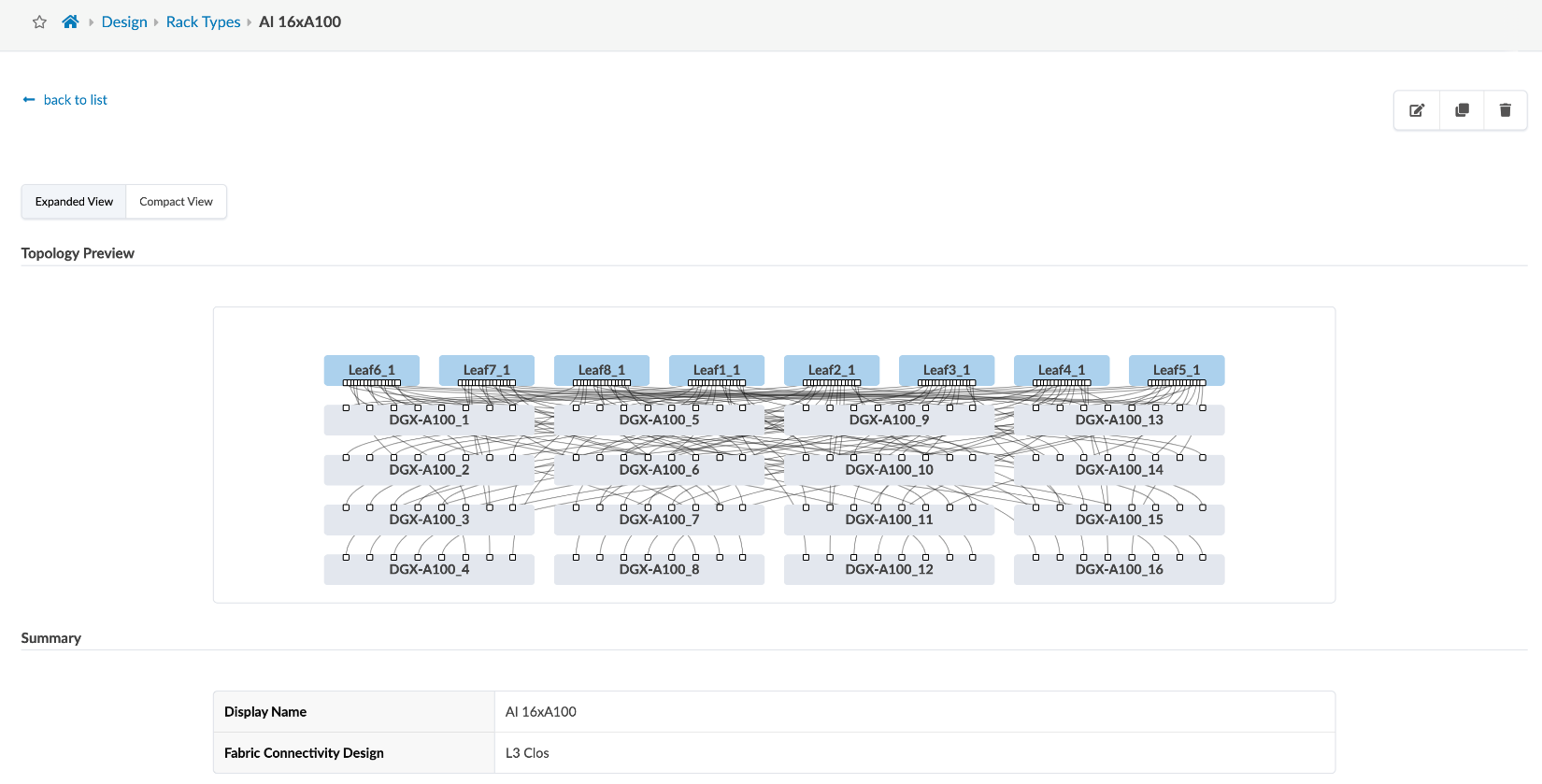The height and width of the screenshot is (784, 1542).
Task: Select the DGX-A100_16 server node
Action: (1119, 569)
